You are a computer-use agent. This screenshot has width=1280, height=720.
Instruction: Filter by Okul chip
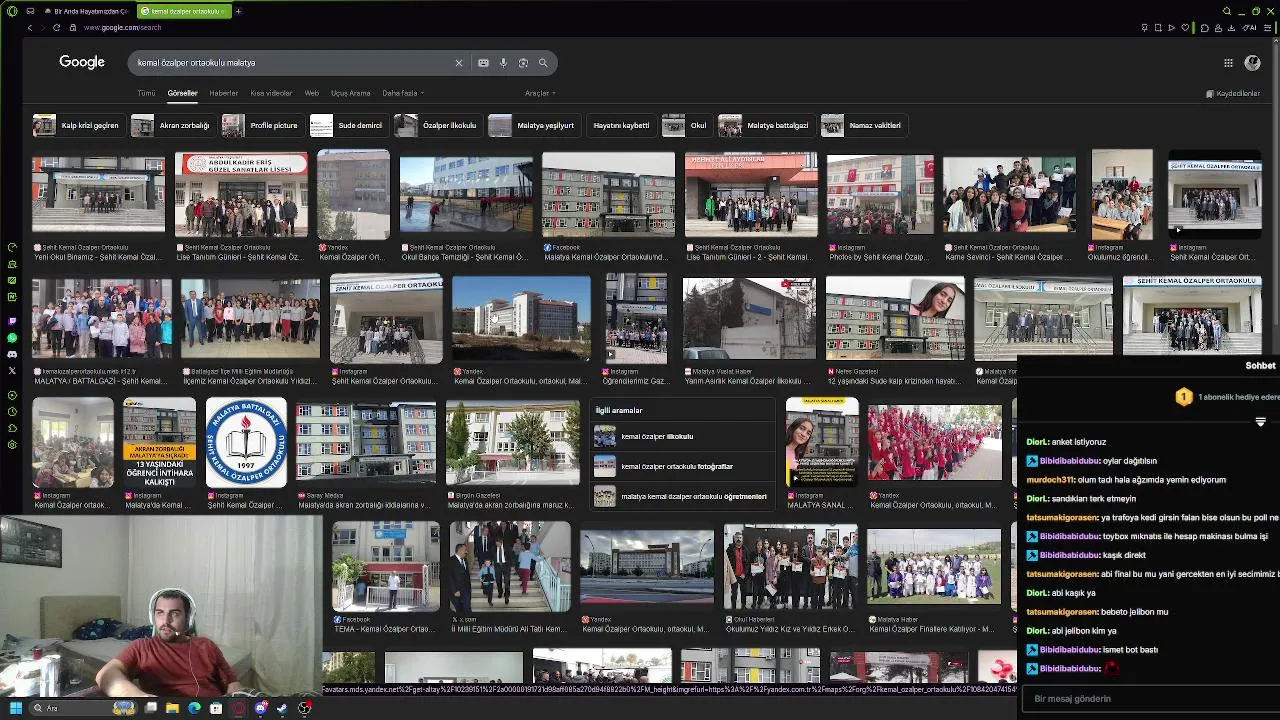686,126
